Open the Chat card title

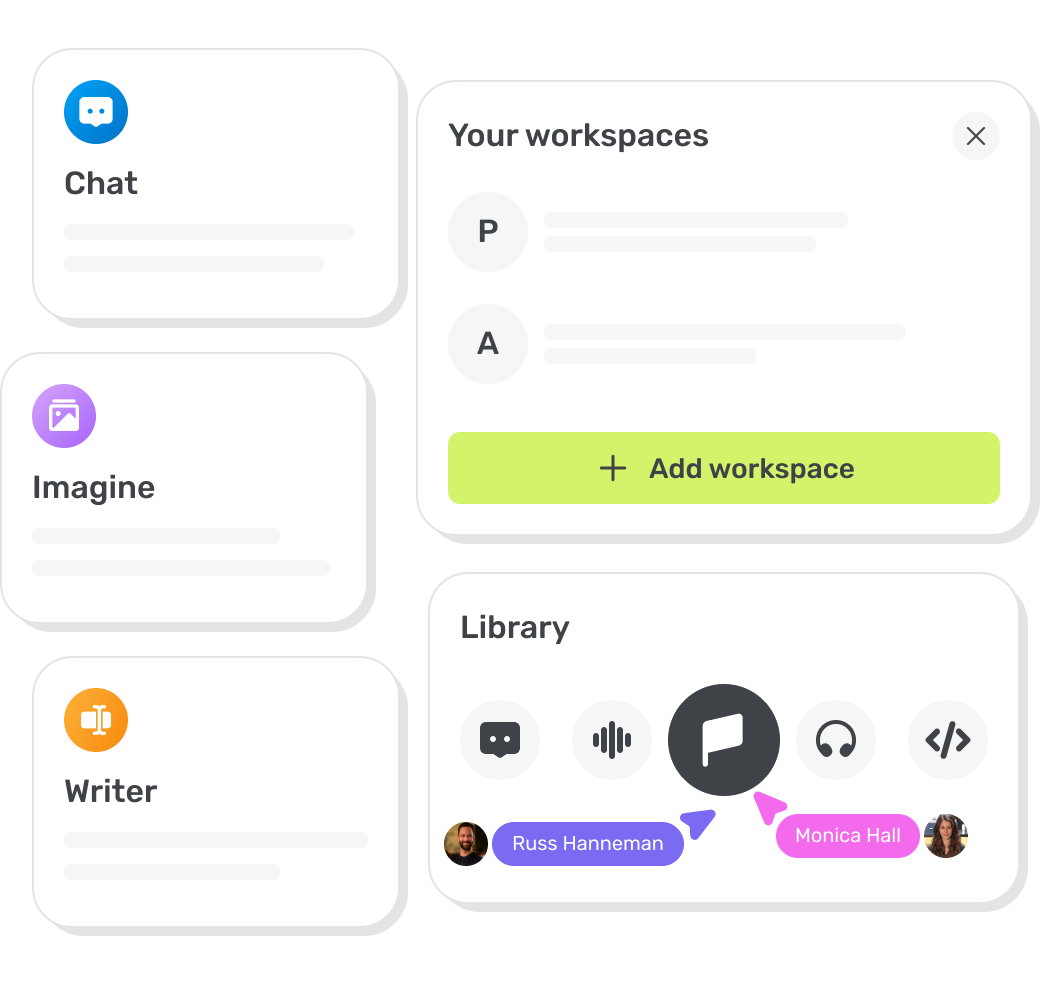pyautogui.click(x=101, y=184)
